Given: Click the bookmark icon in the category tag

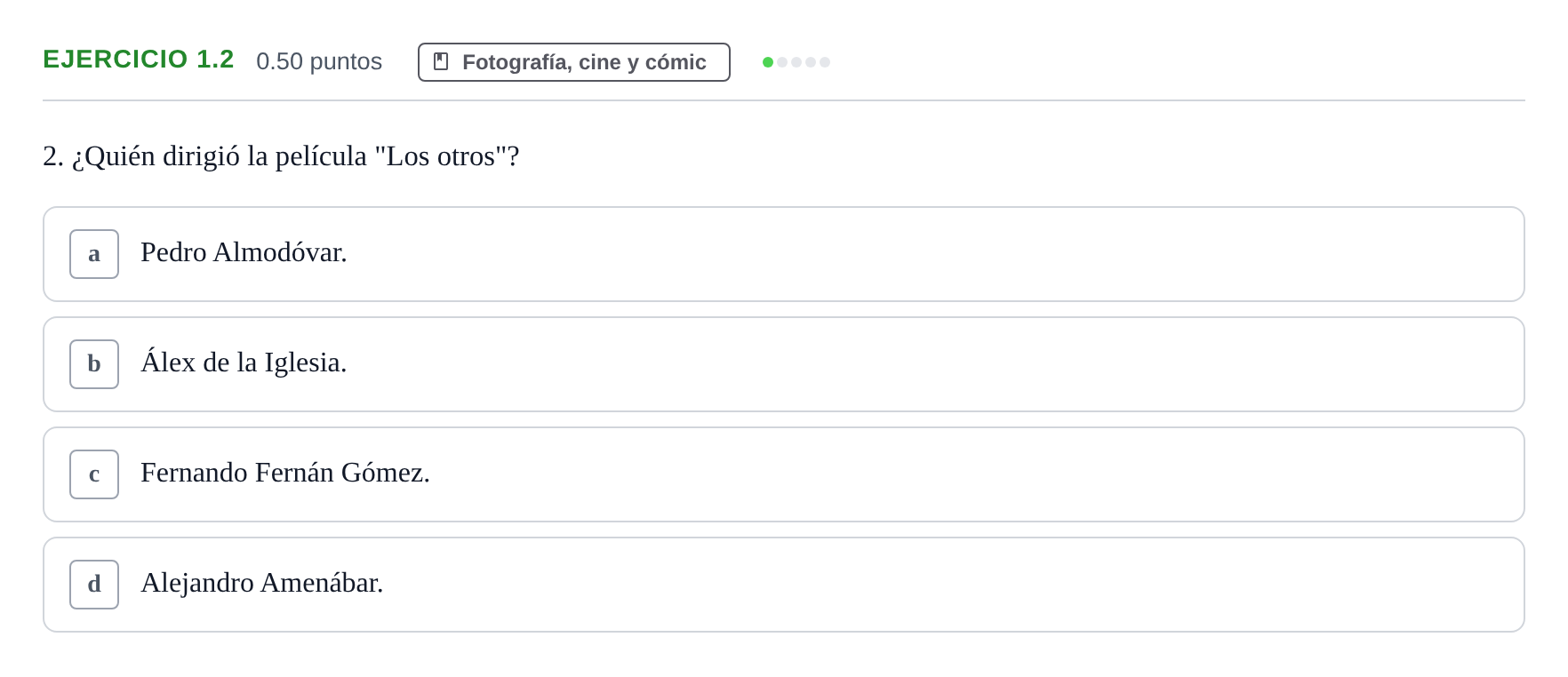Looking at the screenshot, I should (x=441, y=61).
